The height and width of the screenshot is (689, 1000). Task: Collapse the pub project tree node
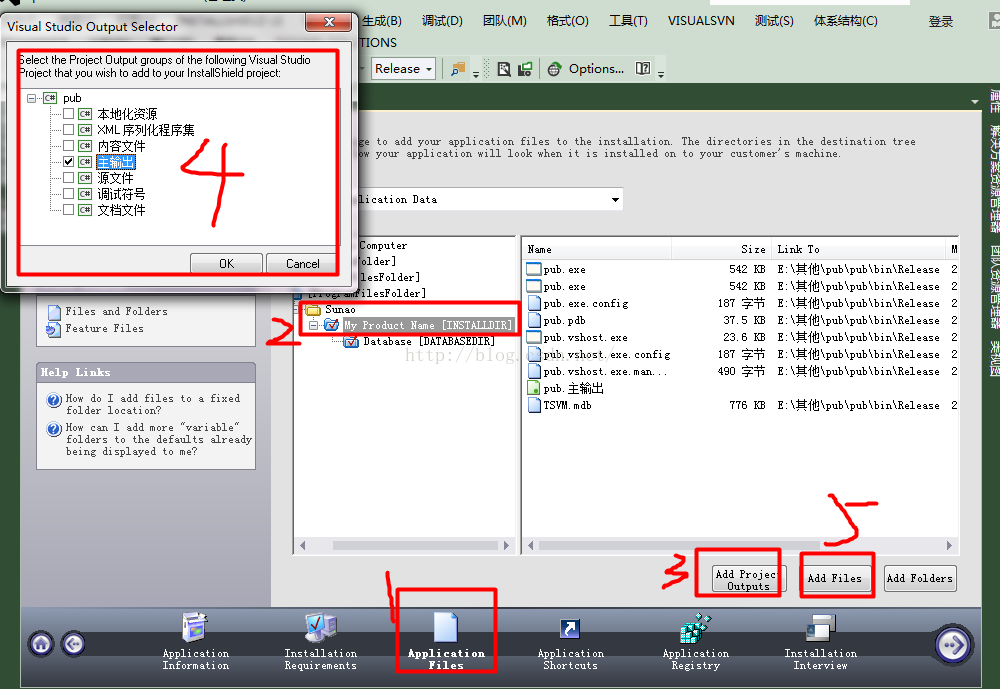(x=31, y=98)
